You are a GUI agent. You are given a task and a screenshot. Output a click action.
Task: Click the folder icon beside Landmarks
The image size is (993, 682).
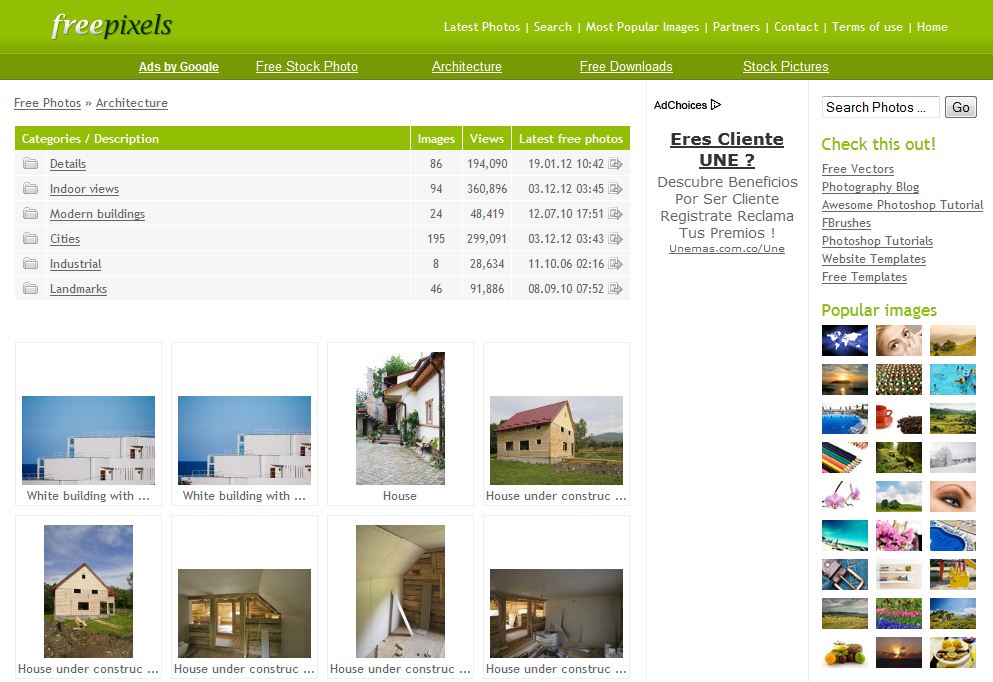click(30, 288)
